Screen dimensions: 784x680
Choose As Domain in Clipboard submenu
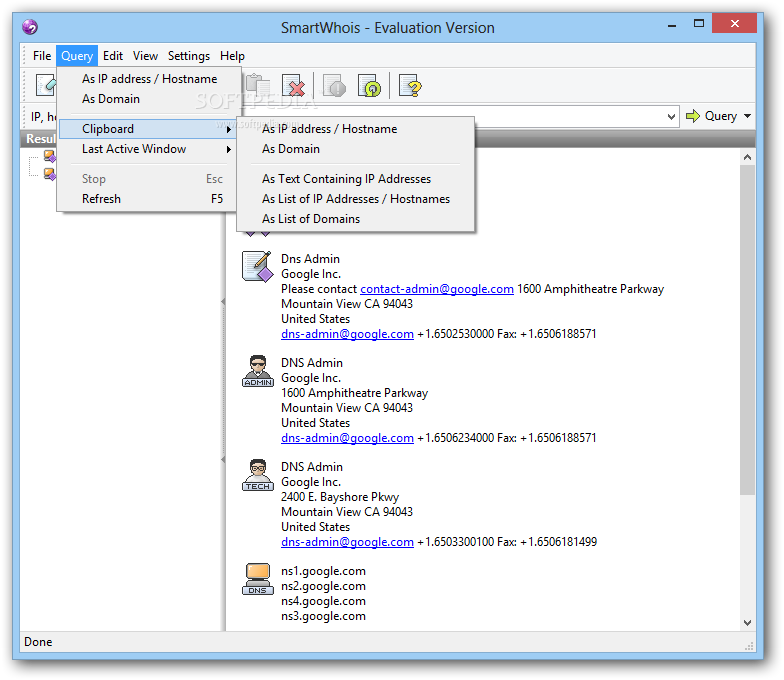point(356,149)
